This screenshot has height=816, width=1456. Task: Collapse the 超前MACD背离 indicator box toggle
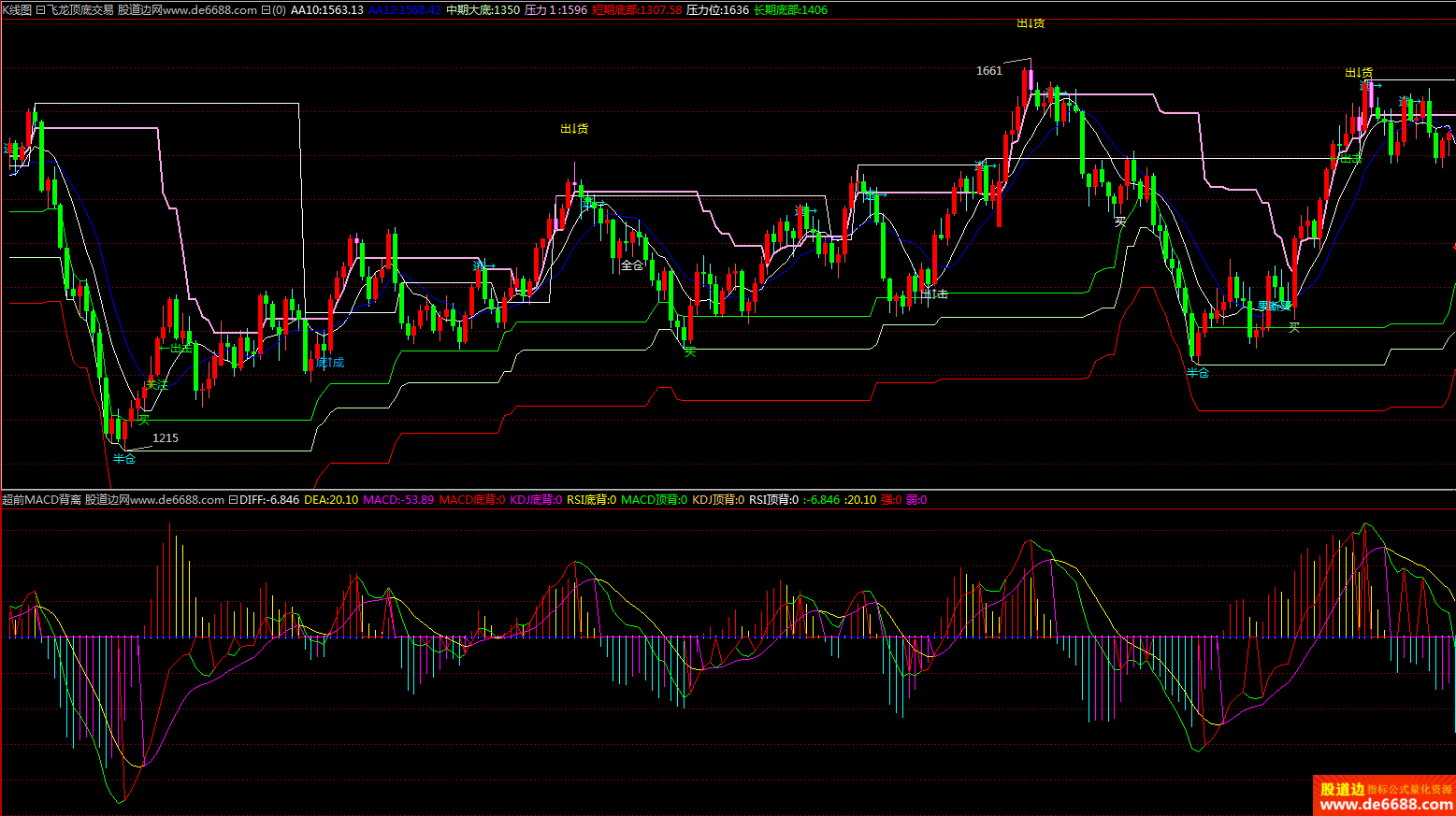click(233, 500)
